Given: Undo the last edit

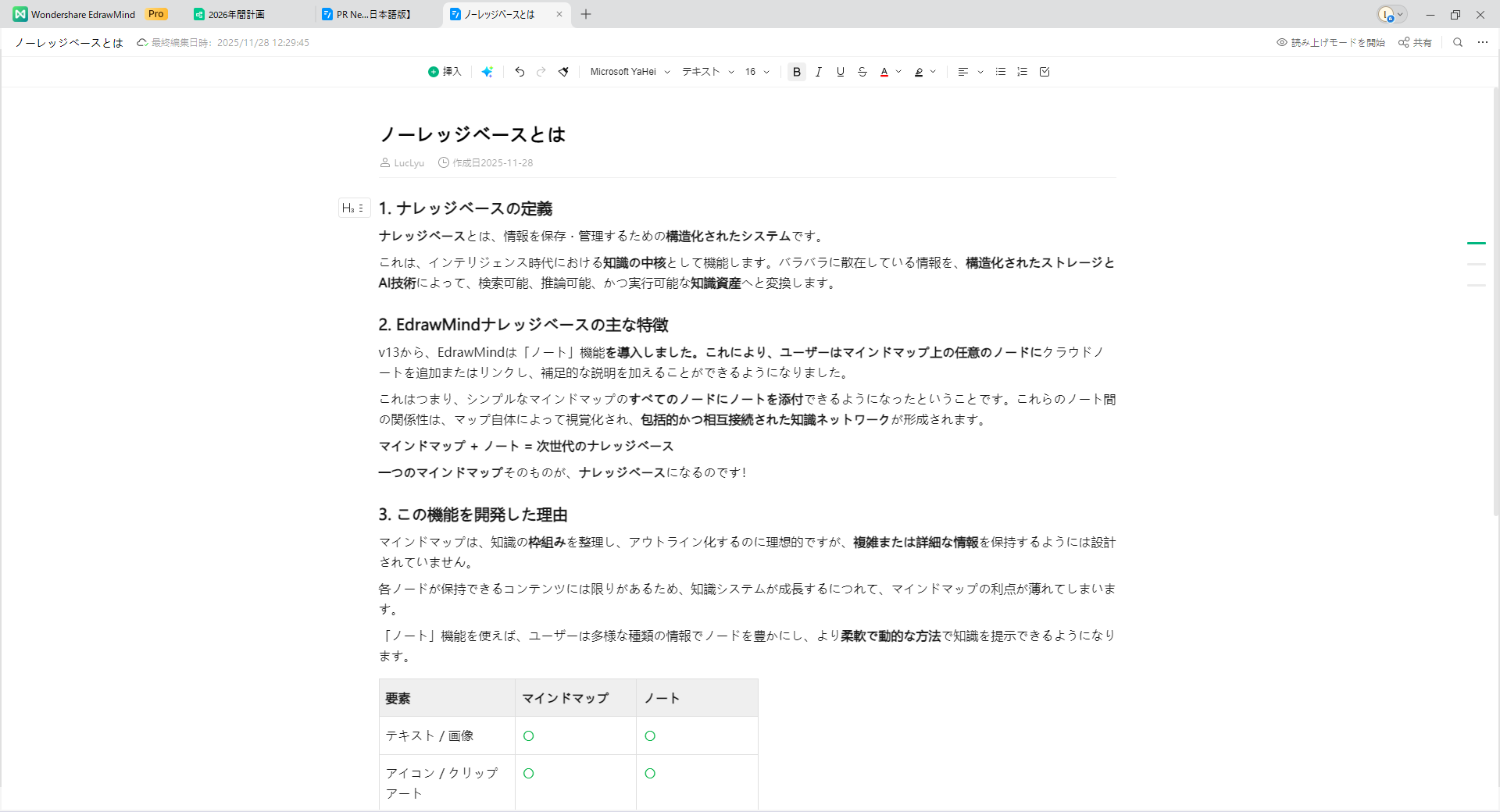Looking at the screenshot, I should 519,71.
